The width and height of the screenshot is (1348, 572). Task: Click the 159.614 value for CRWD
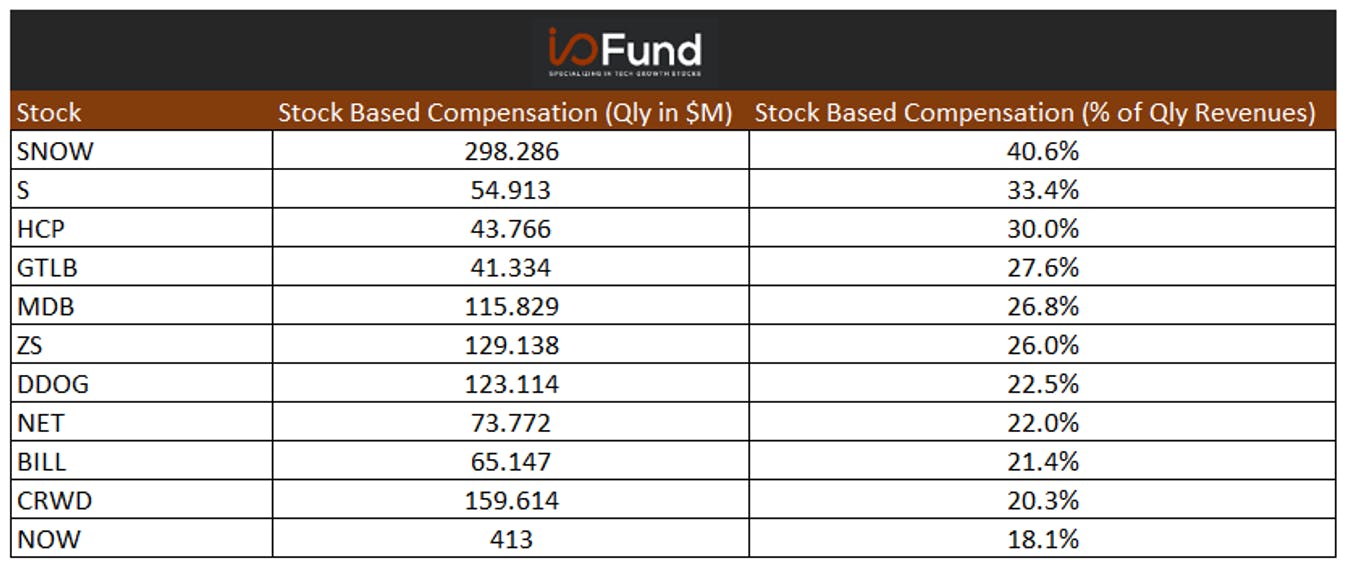(x=511, y=501)
